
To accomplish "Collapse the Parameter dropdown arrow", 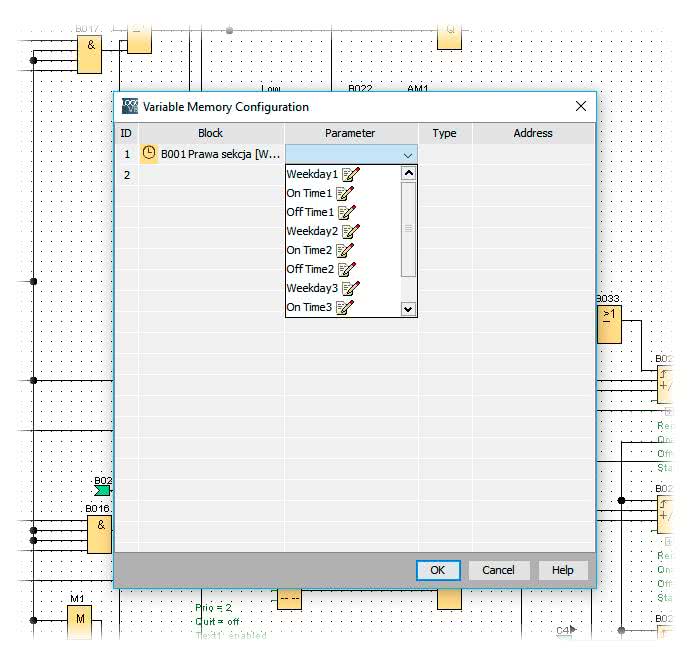I will coord(407,155).
